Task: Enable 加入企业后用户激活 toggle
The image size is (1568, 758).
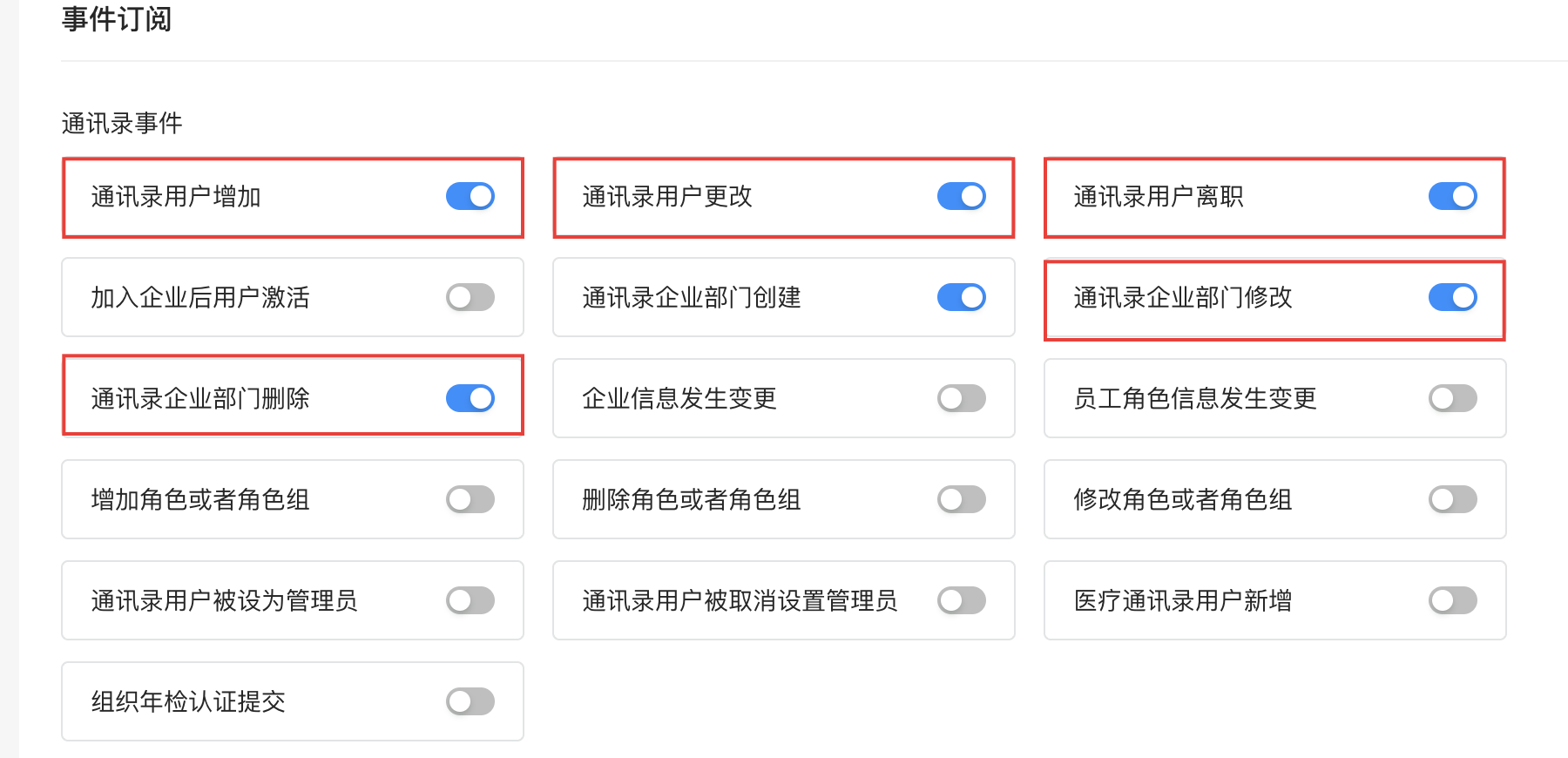Action: (x=470, y=298)
